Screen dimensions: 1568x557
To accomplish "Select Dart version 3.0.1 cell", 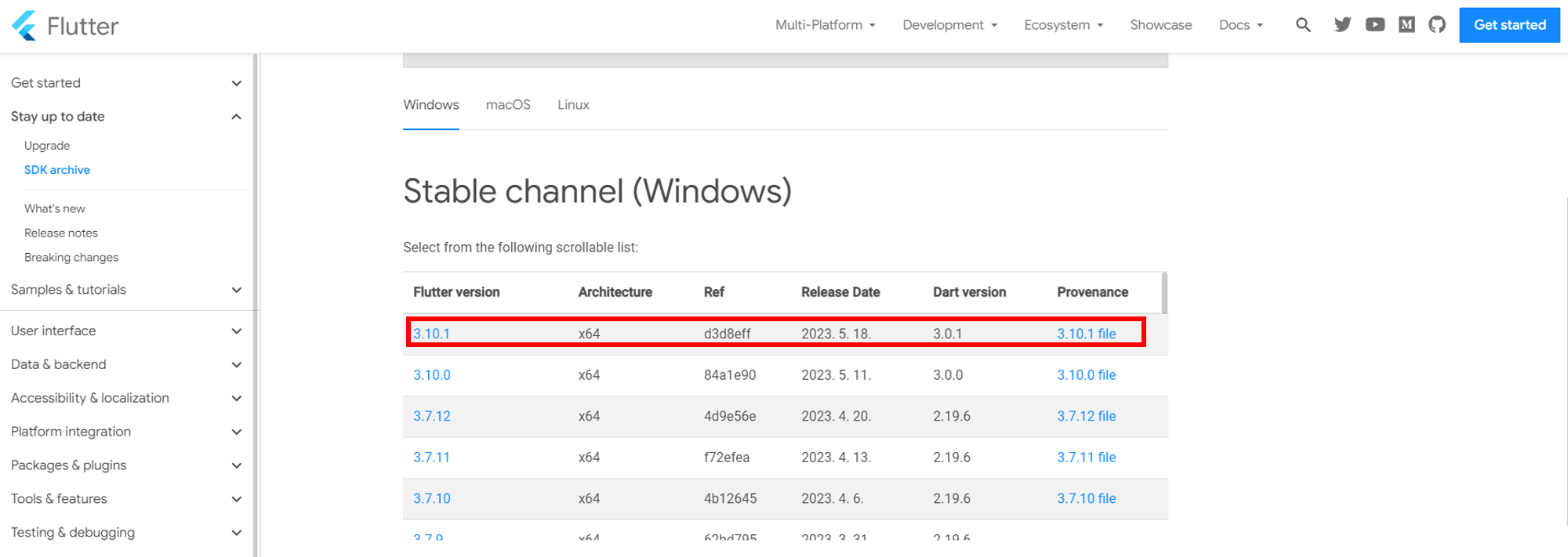I will click(x=948, y=334).
